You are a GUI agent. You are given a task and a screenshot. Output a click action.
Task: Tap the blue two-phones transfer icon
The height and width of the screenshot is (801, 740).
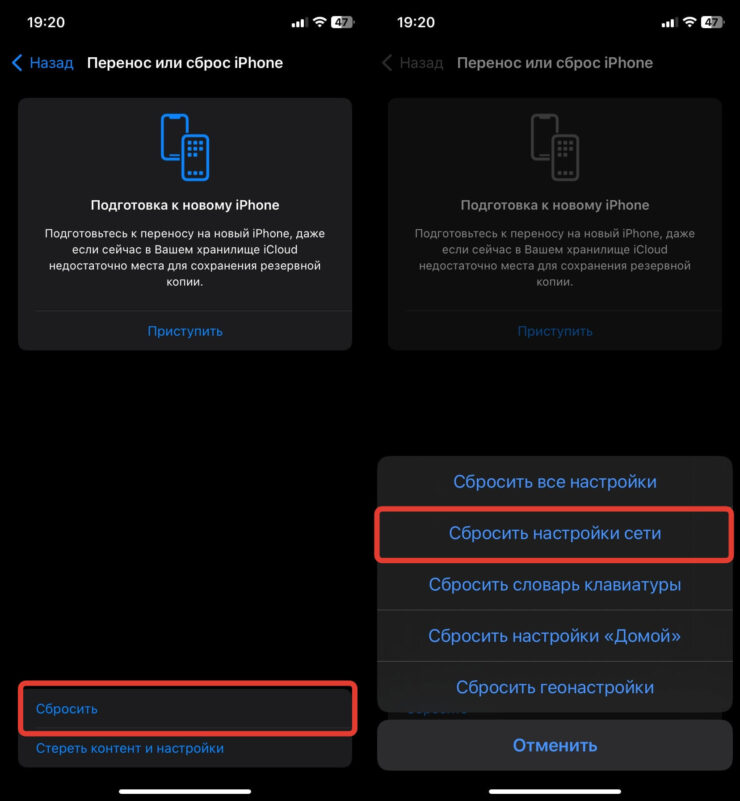(185, 146)
